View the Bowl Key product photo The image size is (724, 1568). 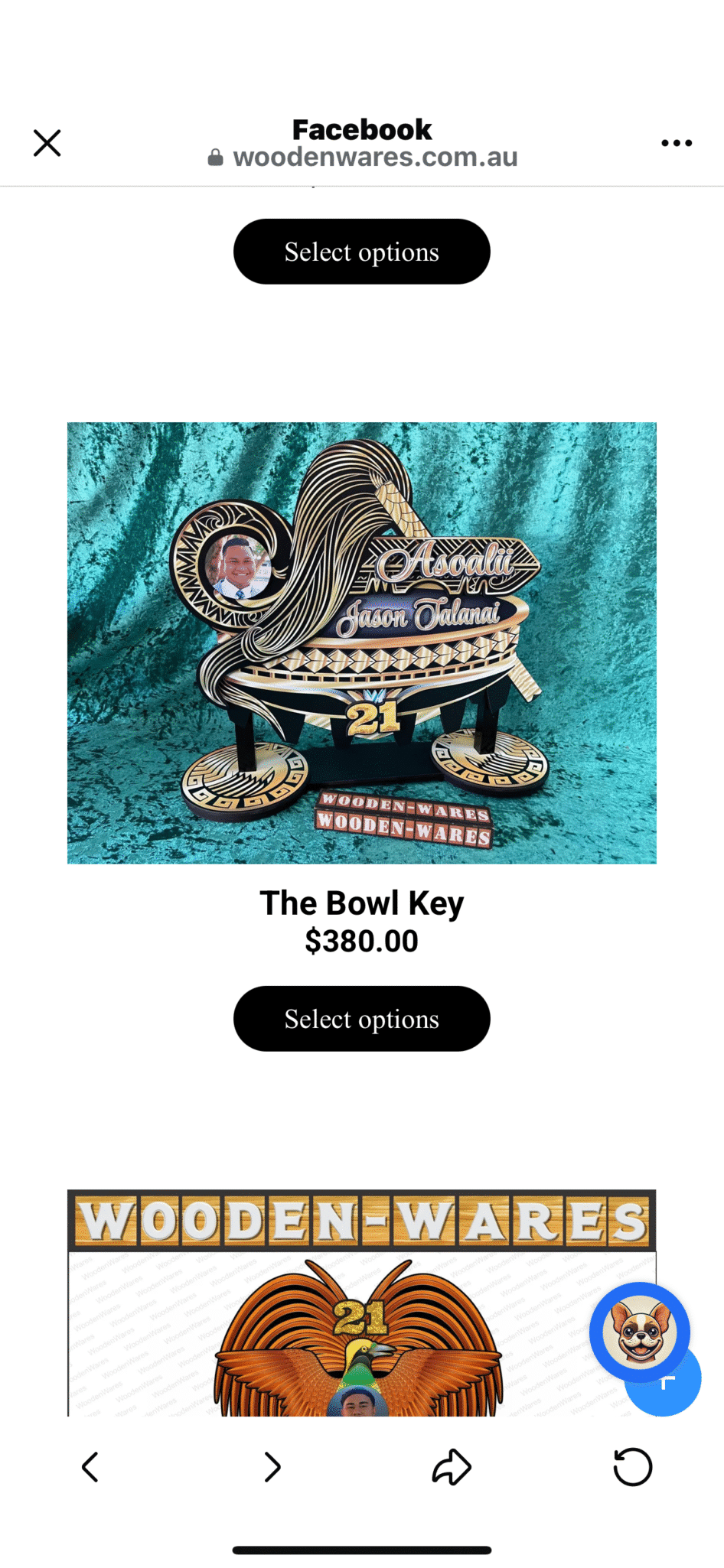pos(362,643)
